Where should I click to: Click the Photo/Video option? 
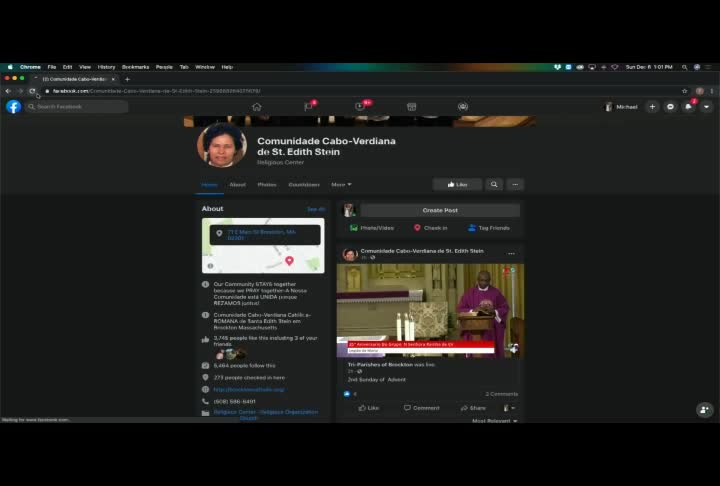(x=372, y=228)
